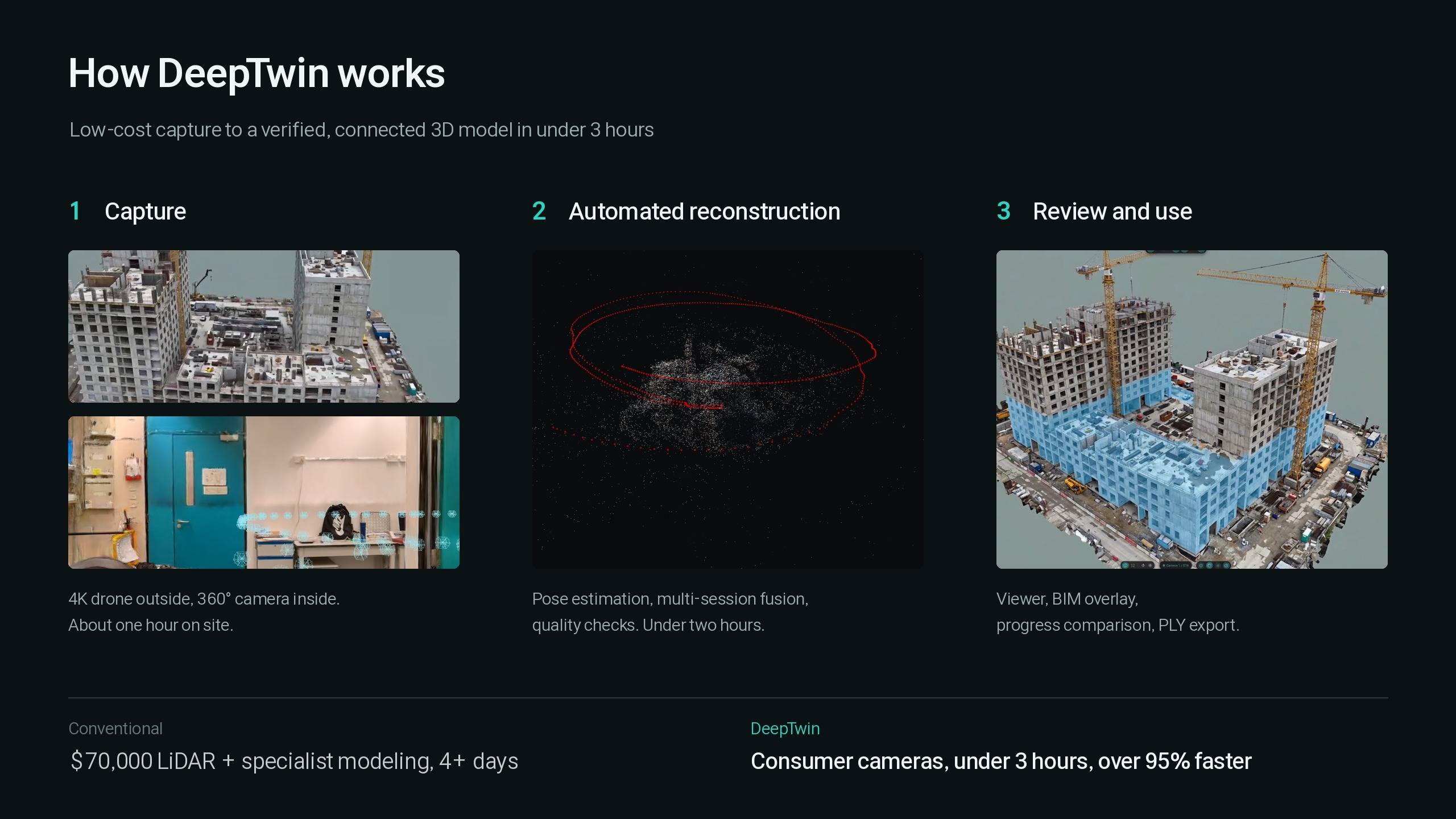Click the caption line "Viewer, BIM overlay,"
Image resolution: width=1456 pixels, height=819 pixels.
(x=1067, y=599)
